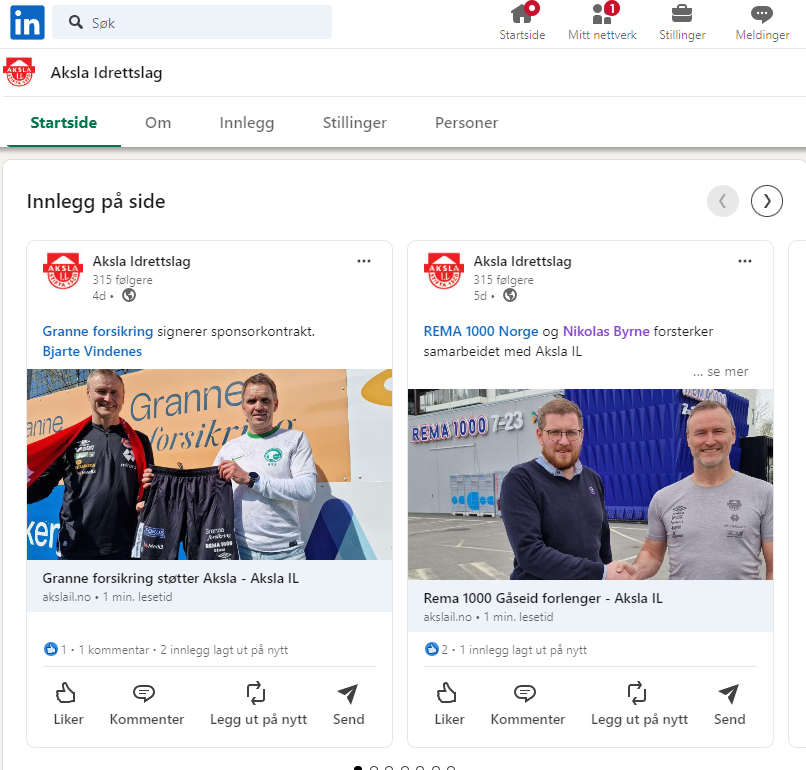
Task: Follow the Bjarte Vindenes profile link
Action: 92,352
